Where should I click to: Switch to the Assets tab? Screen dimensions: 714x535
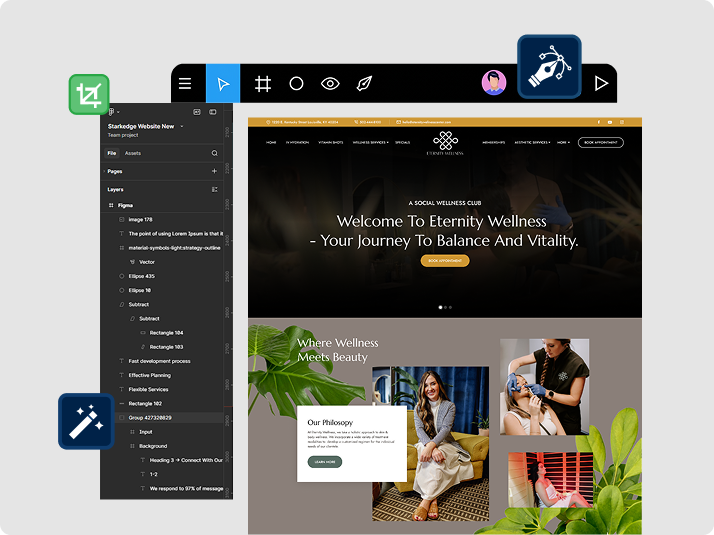pyautogui.click(x=133, y=153)
